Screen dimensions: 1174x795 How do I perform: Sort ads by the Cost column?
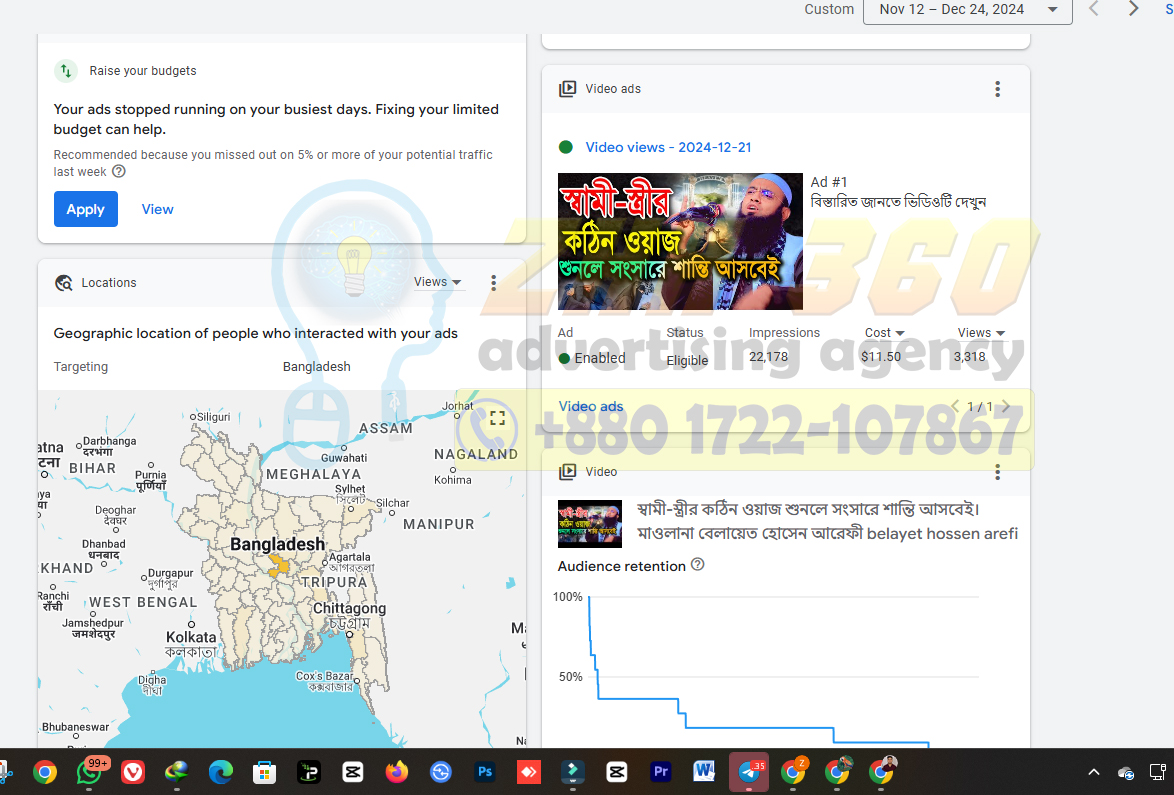[884, 332]
